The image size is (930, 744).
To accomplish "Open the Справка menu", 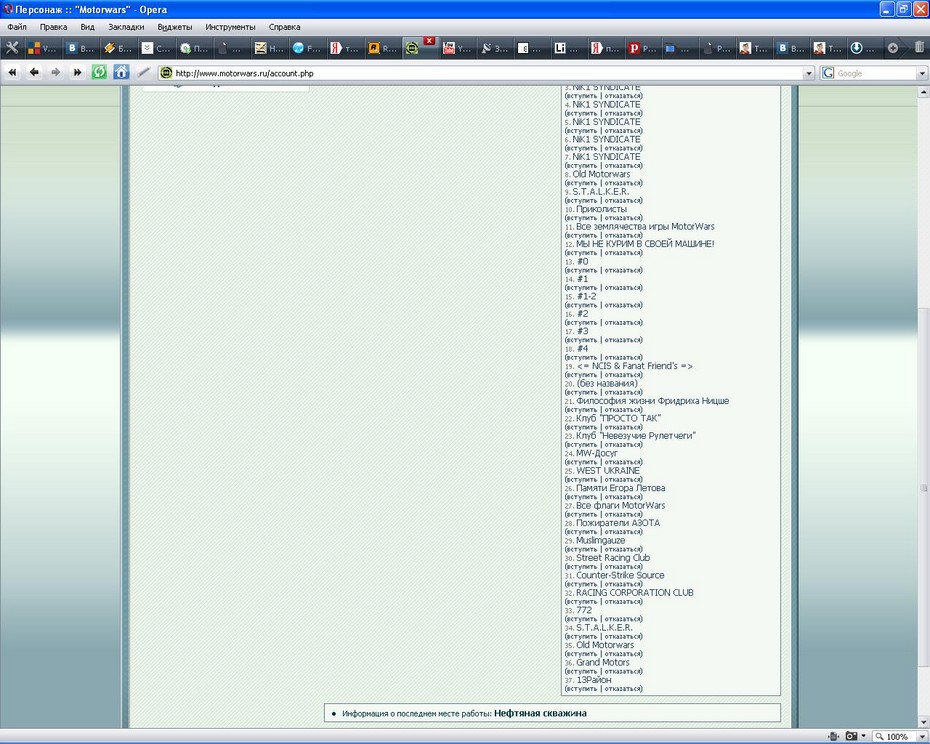I will (x=284, y=27).
